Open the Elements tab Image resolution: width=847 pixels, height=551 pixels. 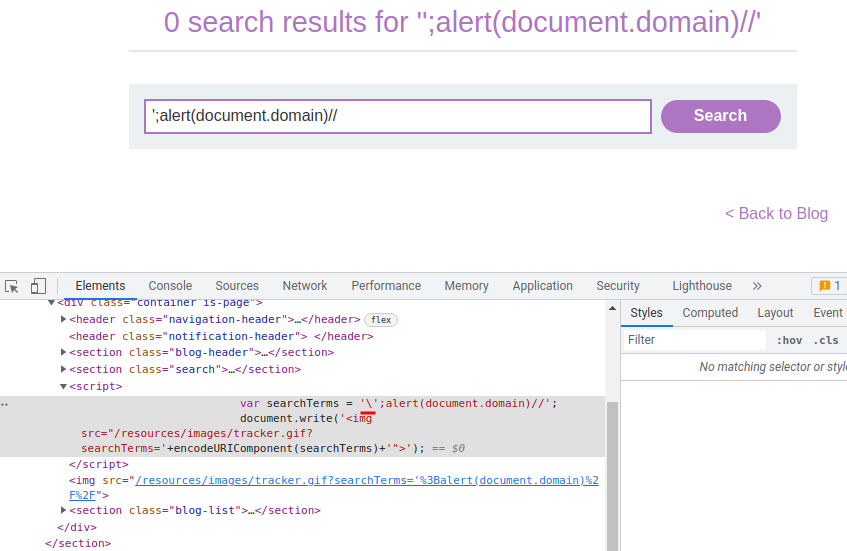click(100, 286)
